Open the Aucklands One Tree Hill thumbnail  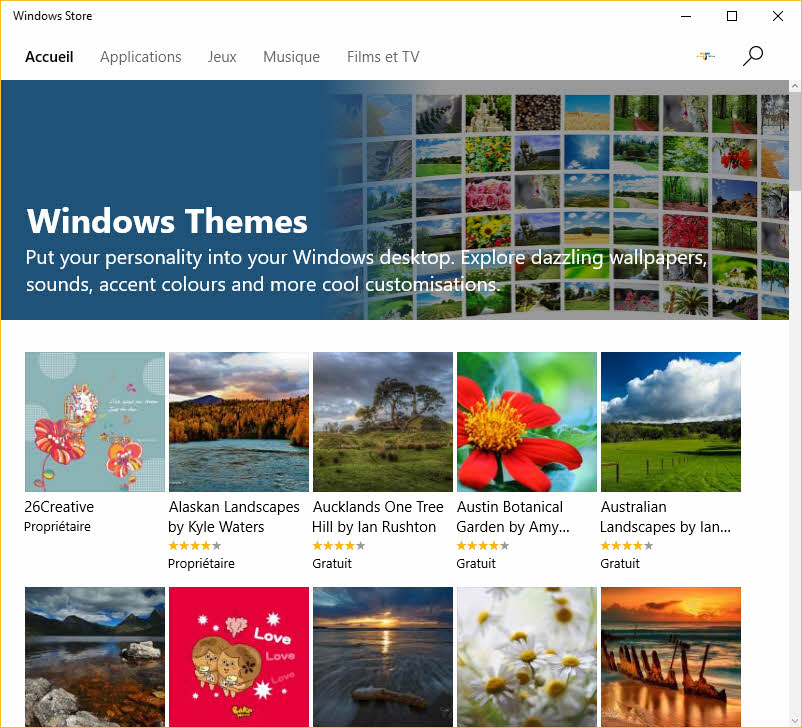coord(383,422)
